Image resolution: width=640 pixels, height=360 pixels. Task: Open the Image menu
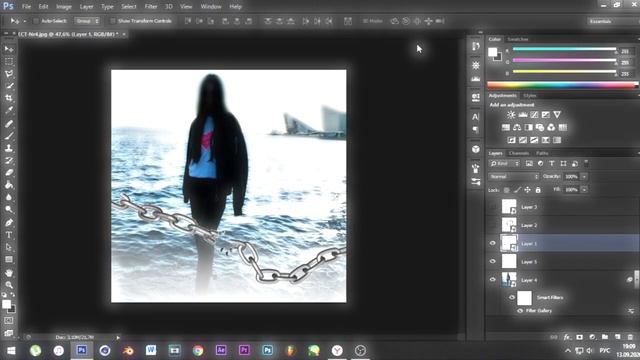[x=64, y=7]
